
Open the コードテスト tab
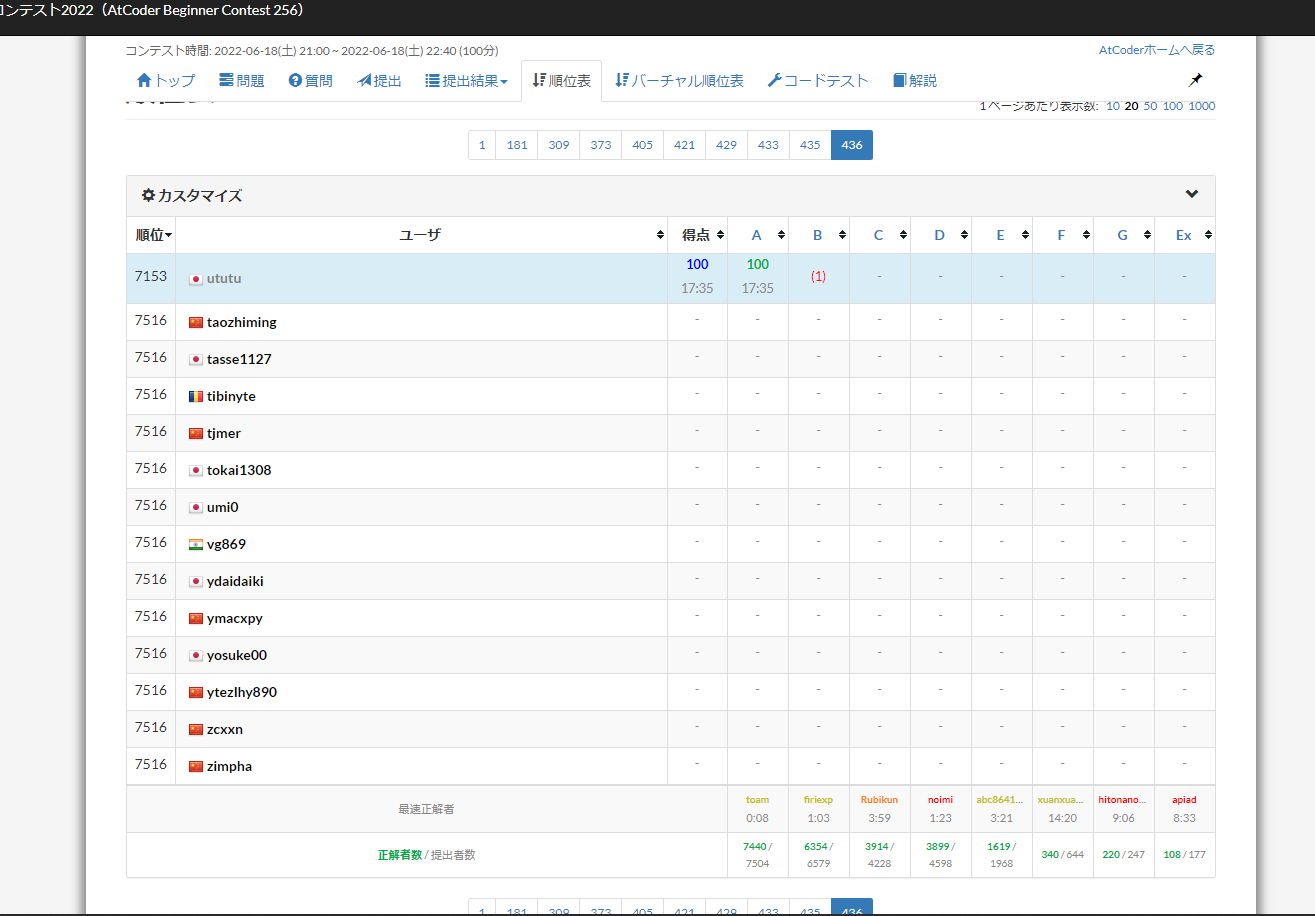(817, 81)
